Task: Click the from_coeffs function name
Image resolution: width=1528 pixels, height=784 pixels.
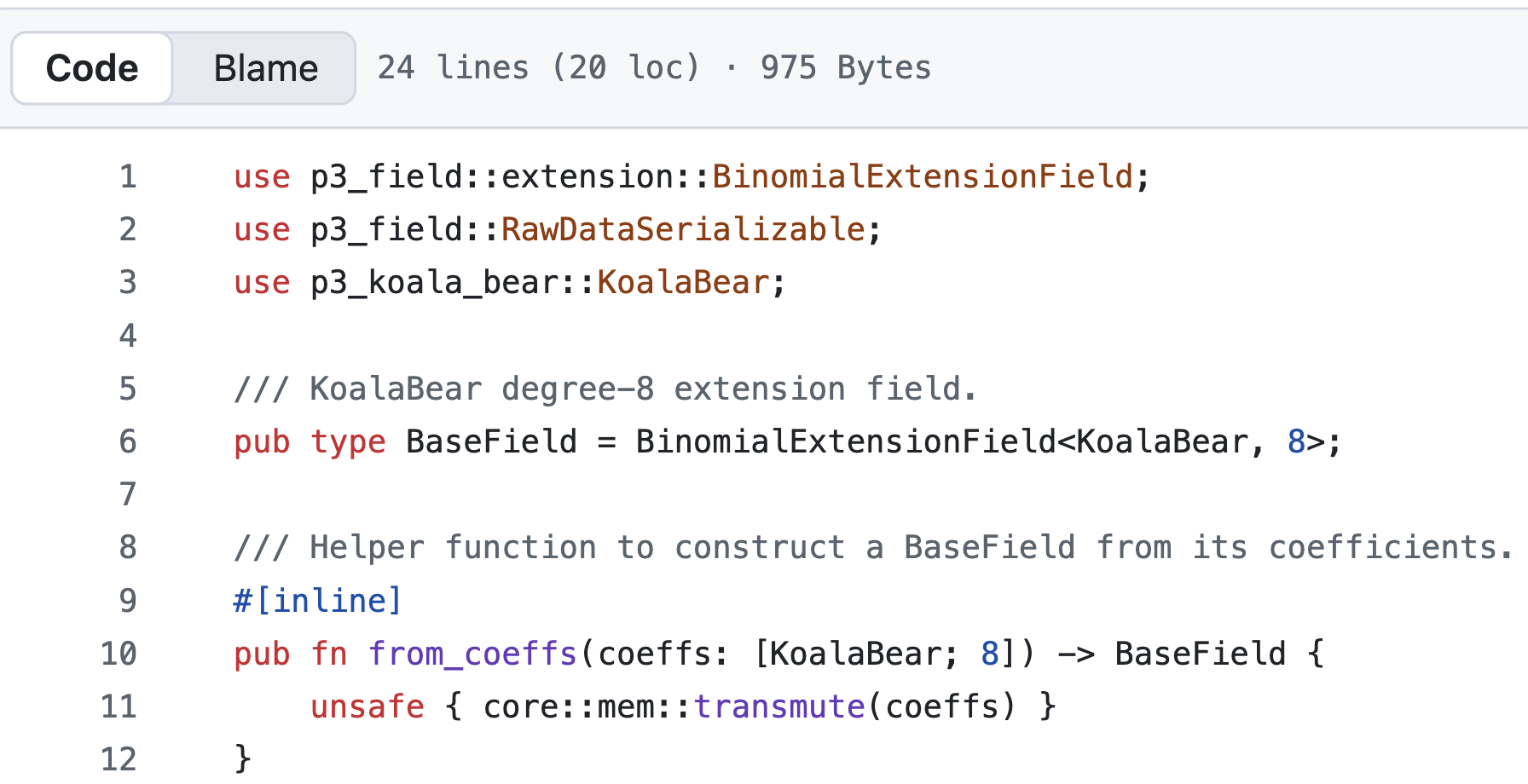Action: click(x=473, y=654)
